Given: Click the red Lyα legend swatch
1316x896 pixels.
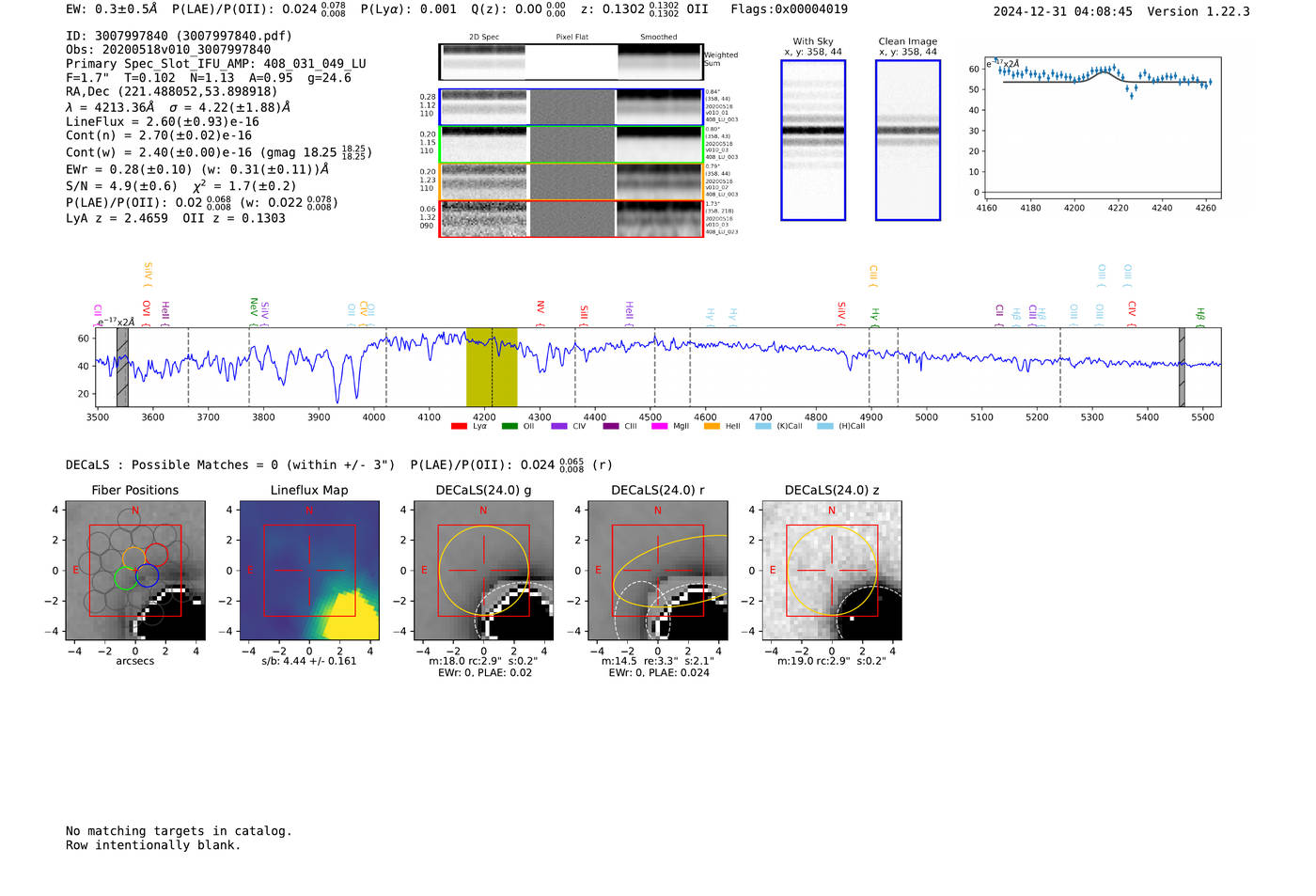Looking at the screenshot, I should [x=459, y=427].
